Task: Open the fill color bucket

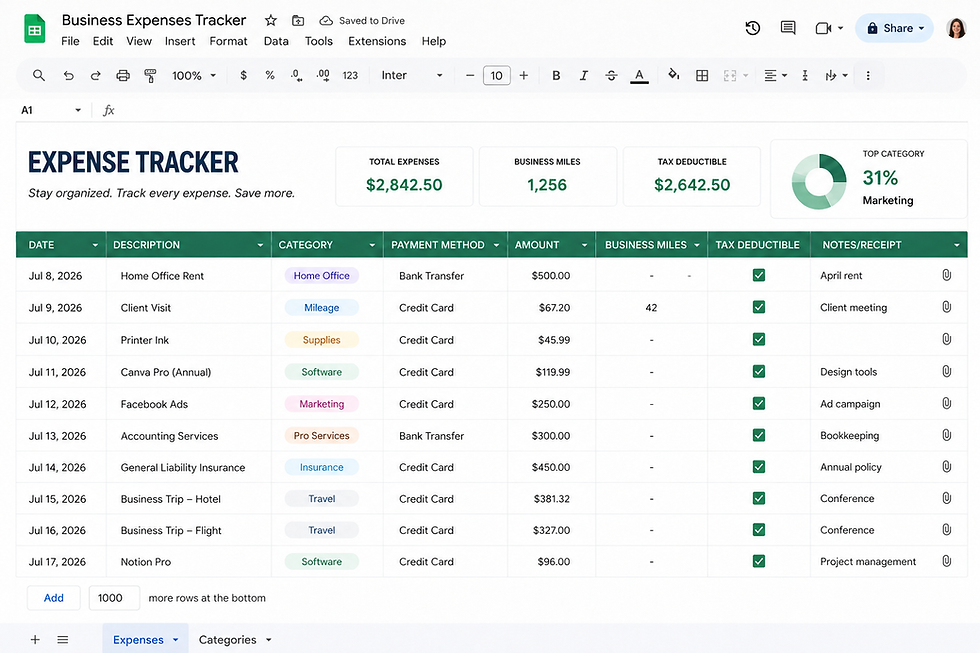Action: (673, 75)
